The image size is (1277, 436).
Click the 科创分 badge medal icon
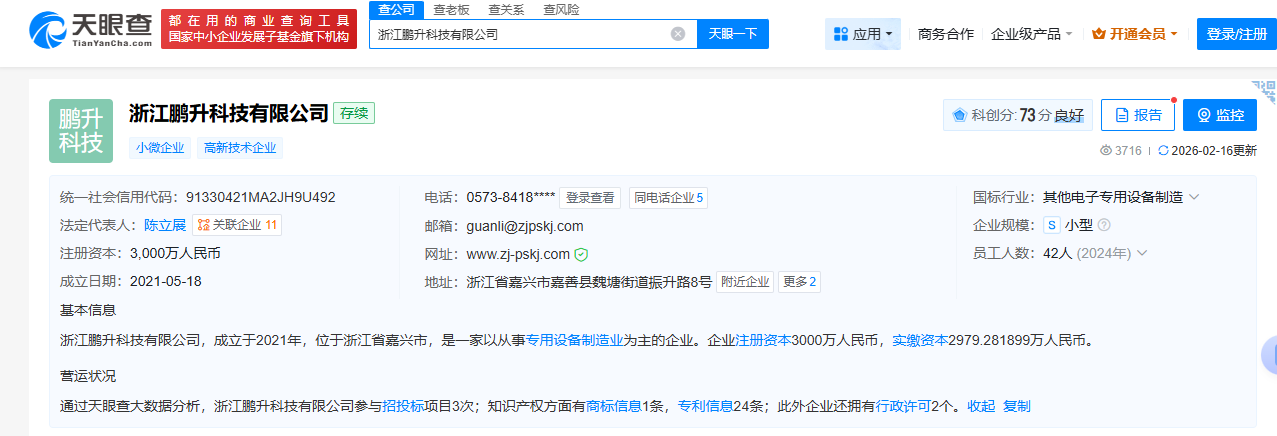pos(959,115)
